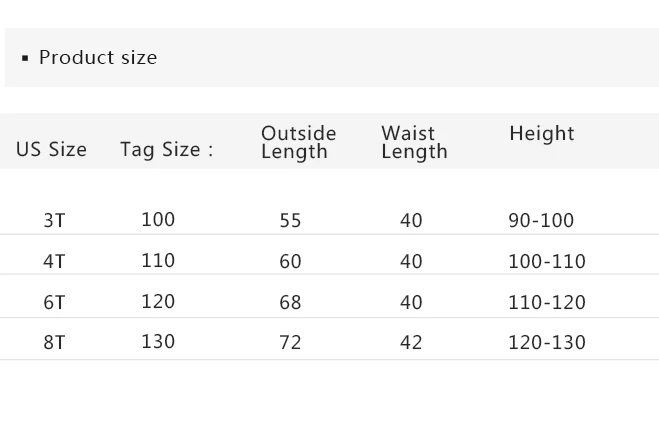
Task: Click the 3T US size cell
Action: [54, 220]
